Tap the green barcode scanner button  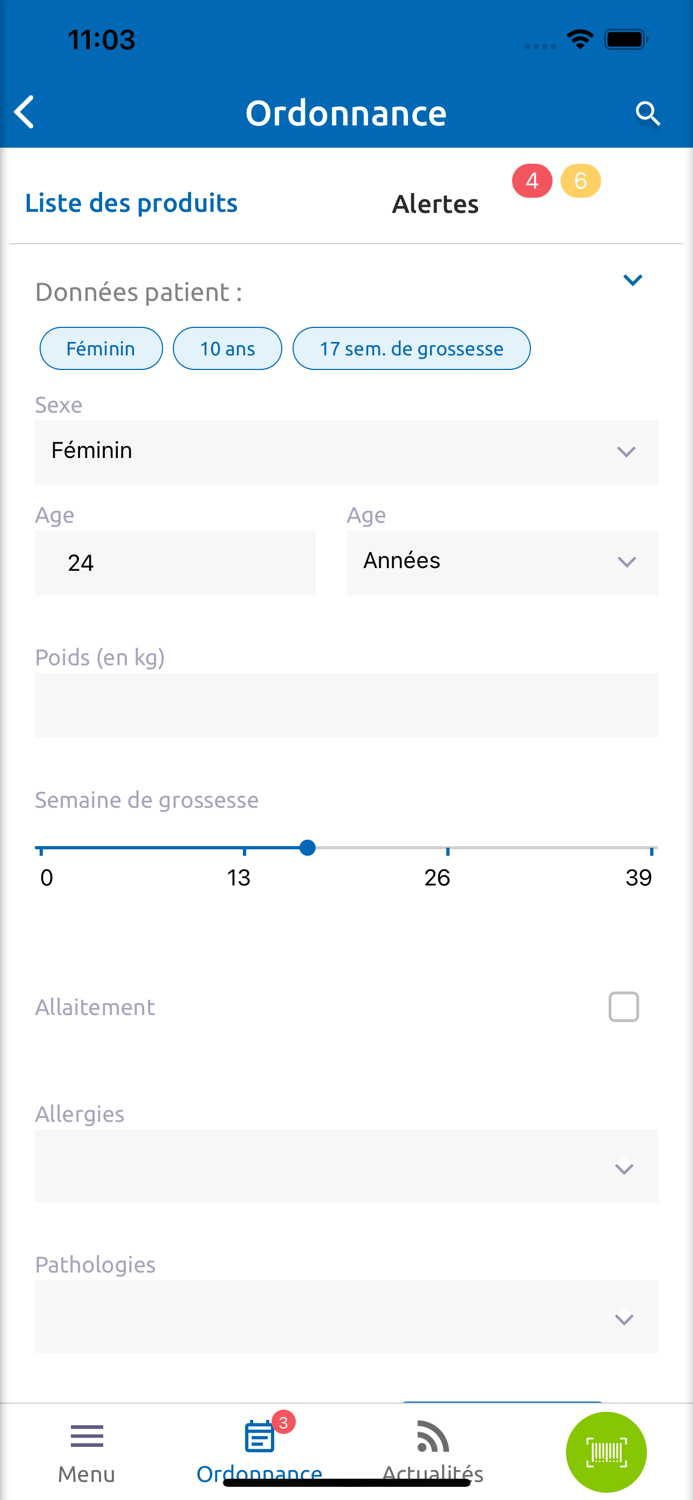click(606, 1452)
